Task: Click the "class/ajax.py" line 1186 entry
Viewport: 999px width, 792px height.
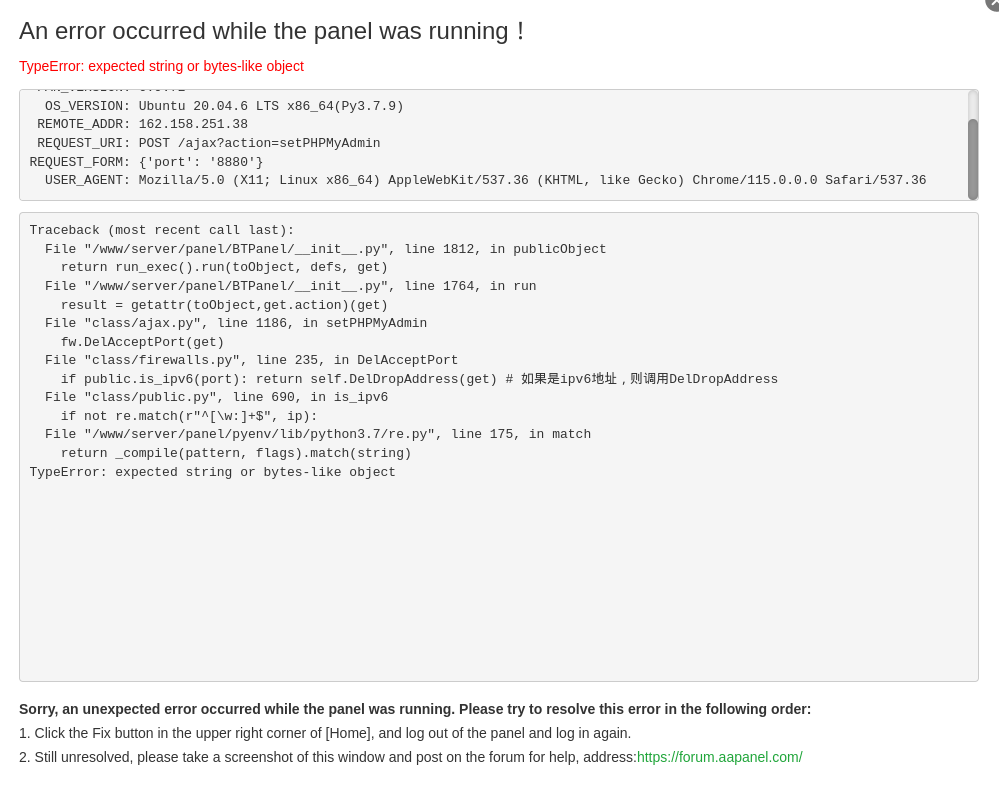Action: (x=235, y=324)
